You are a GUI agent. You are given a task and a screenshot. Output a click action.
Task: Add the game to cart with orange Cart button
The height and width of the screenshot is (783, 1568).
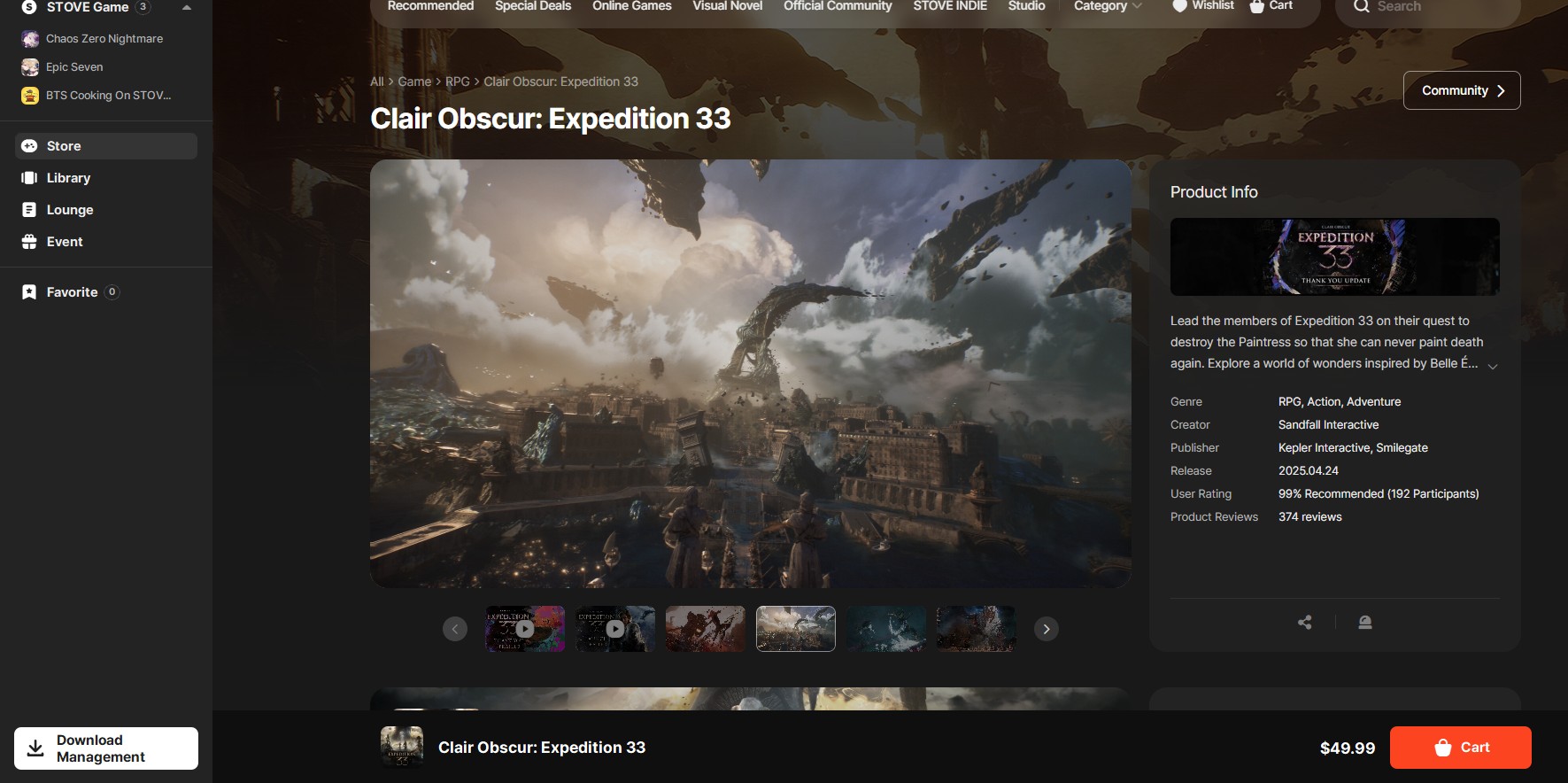pyautogui.click(x=1461, y=748)
